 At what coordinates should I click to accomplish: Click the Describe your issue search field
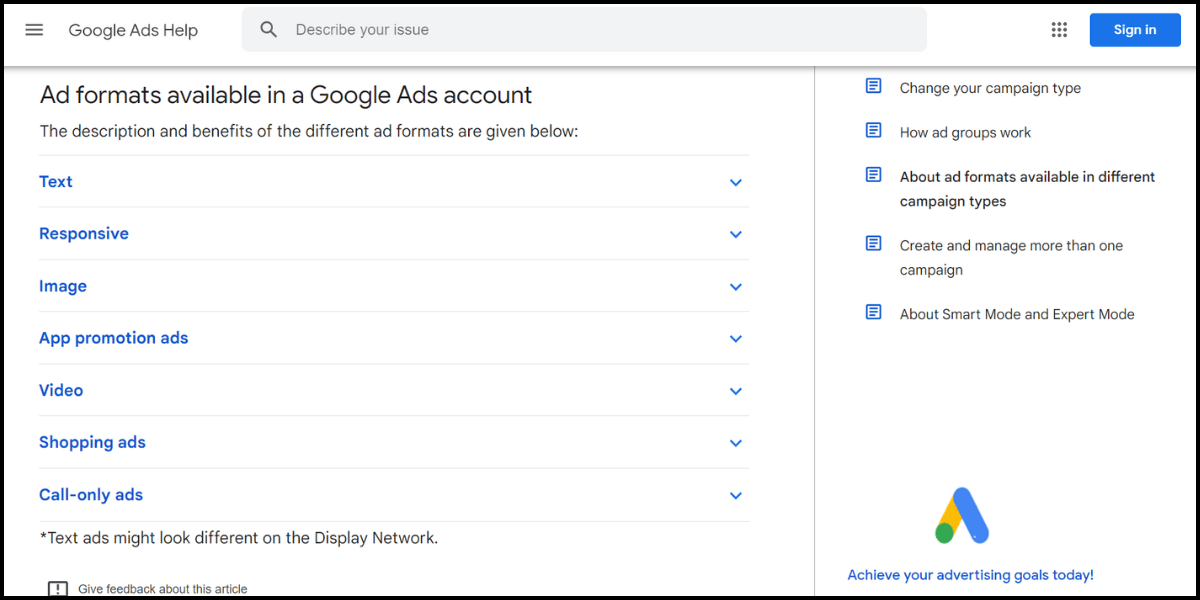click(500, 29)
